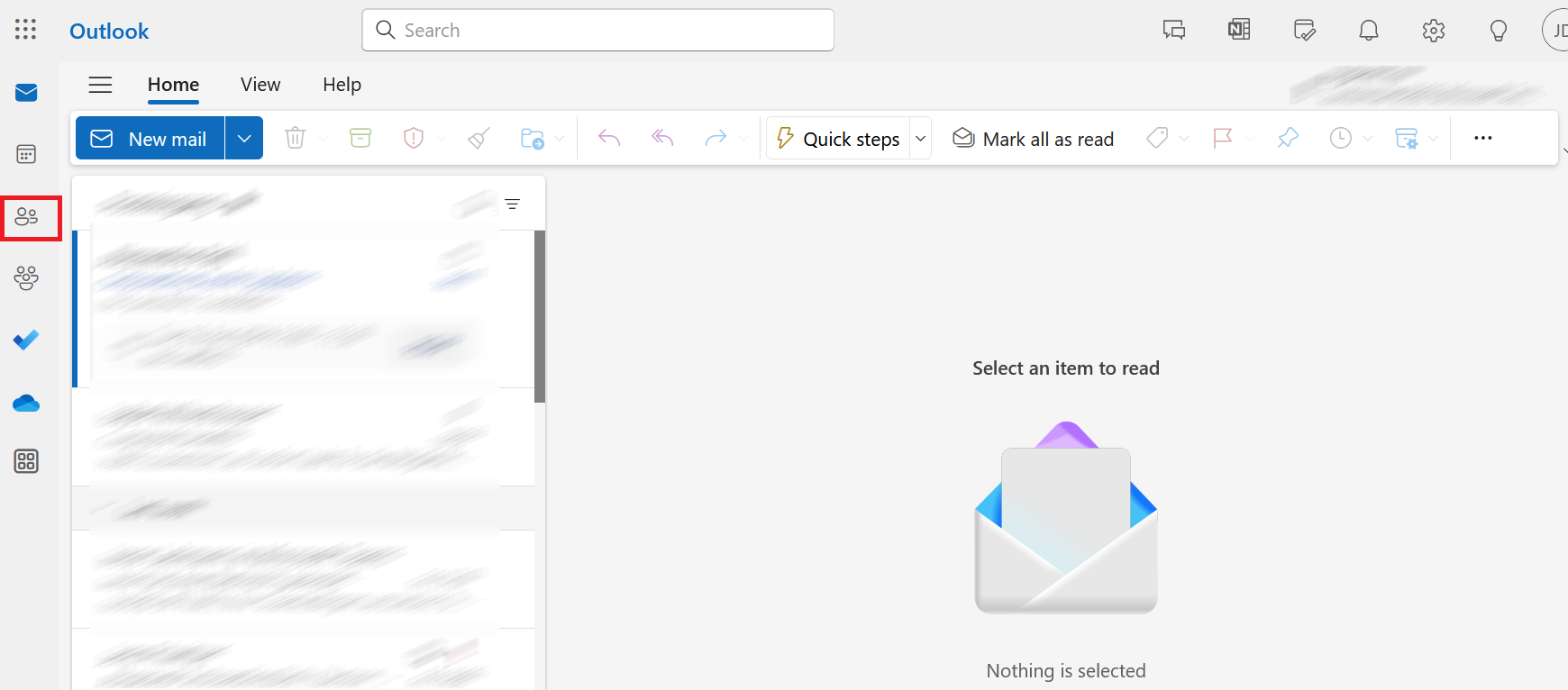
Task: Open the notifications bell icon
Action: 1368,31
